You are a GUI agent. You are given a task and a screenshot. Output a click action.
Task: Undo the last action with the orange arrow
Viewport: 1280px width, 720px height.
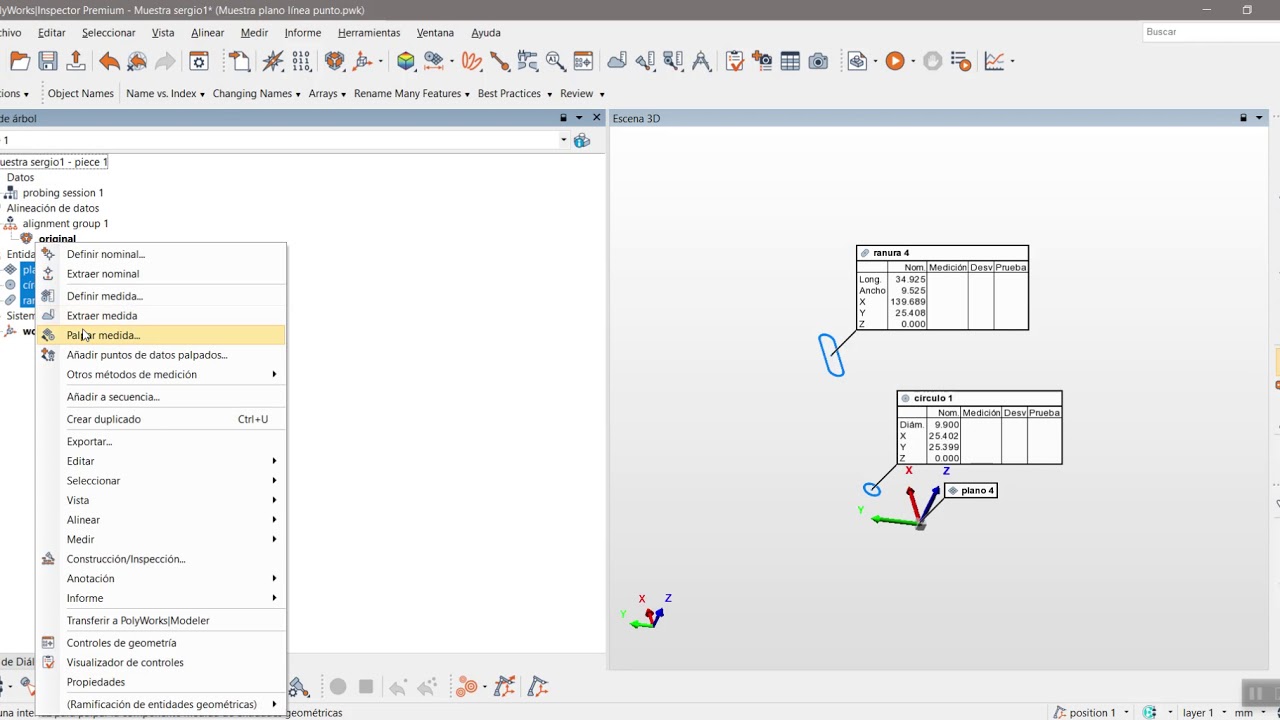coord(109,61)
